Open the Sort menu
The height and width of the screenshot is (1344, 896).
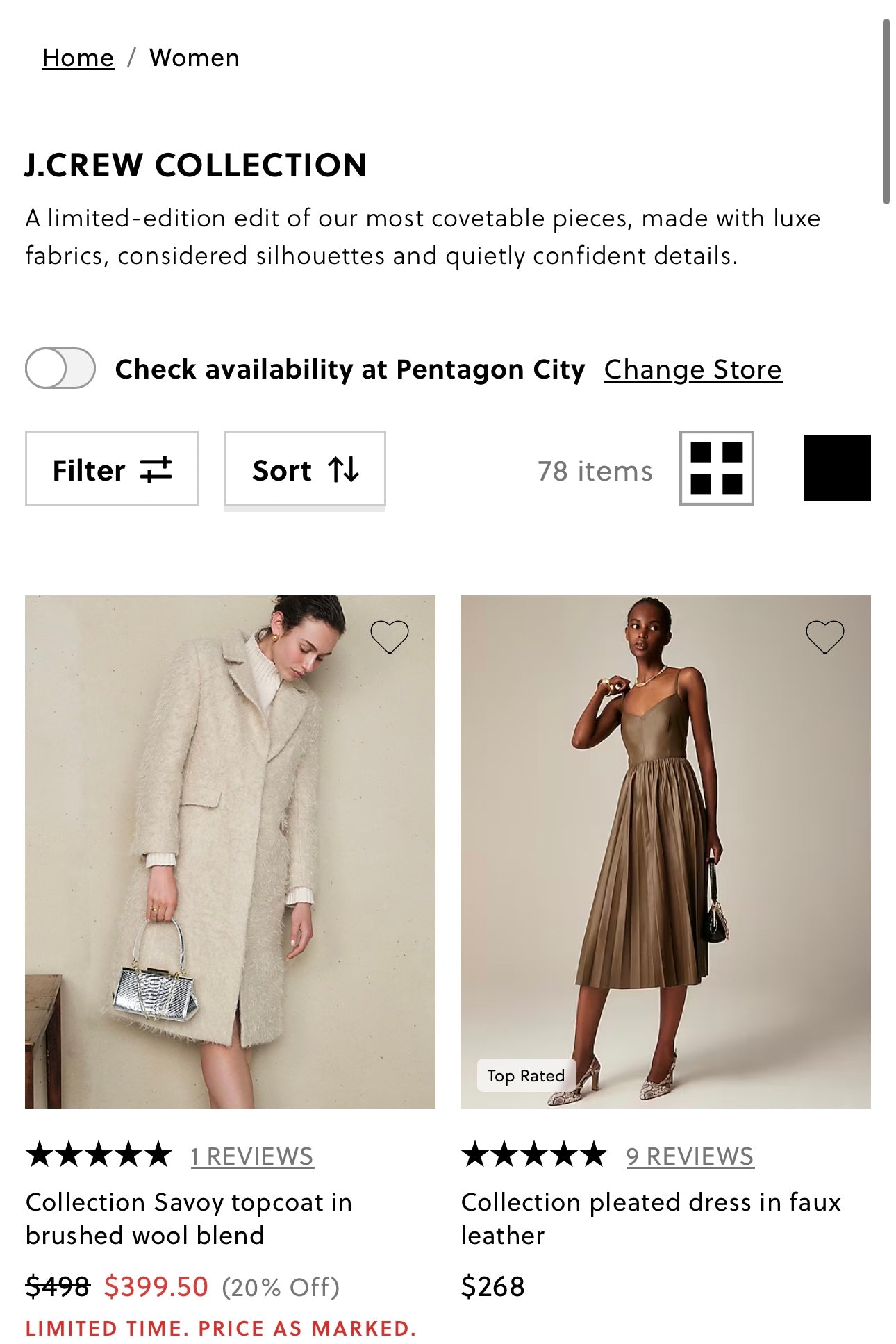[x=304, y=468]
